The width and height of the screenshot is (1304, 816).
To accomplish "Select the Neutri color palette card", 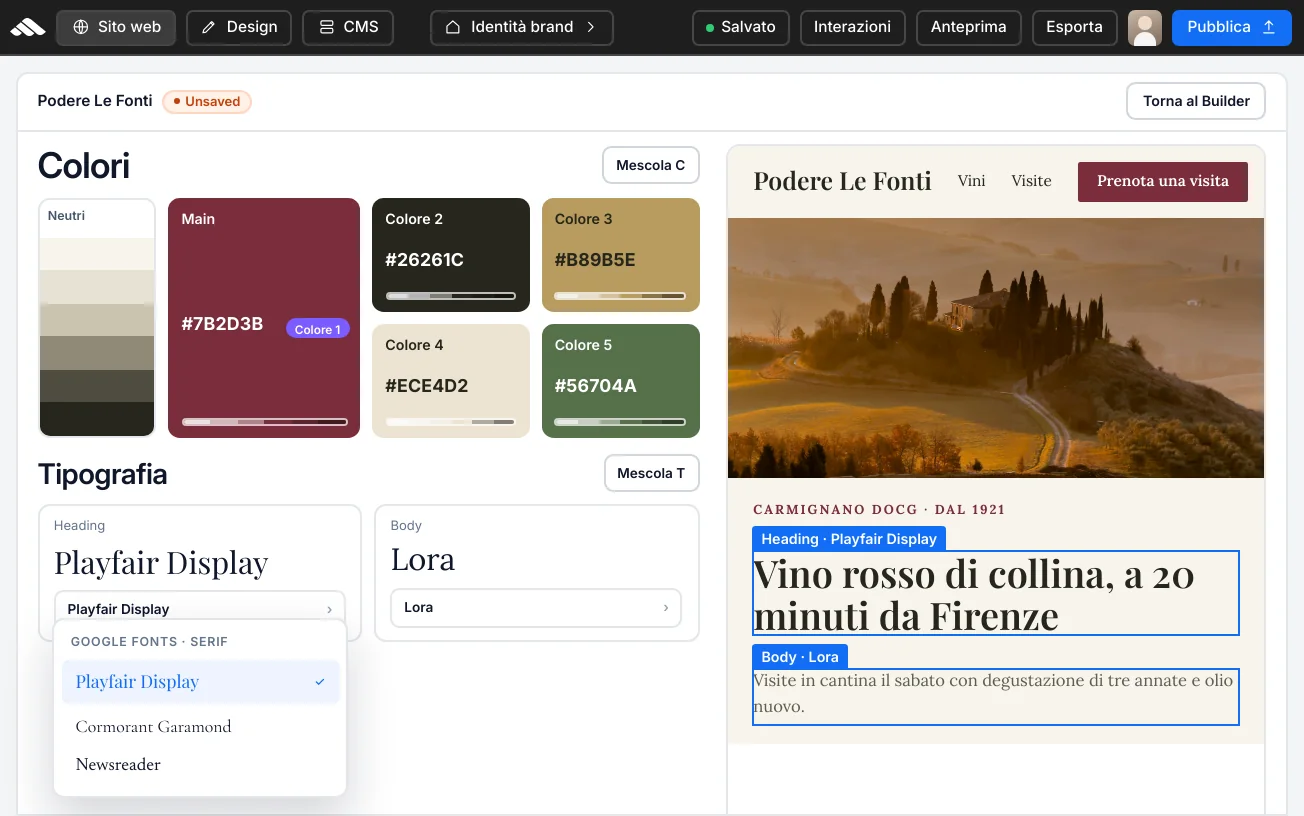I will 97,318.
